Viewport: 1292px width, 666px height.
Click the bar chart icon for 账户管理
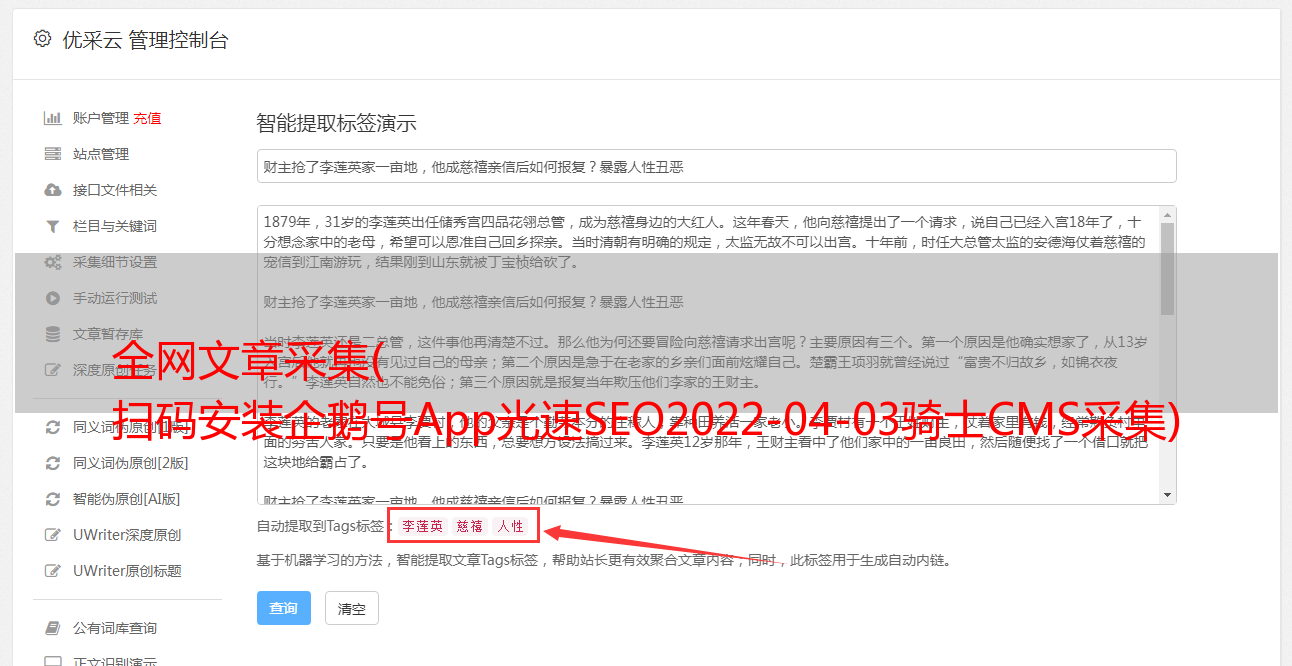pyautogui.click(x=53, y=118)
